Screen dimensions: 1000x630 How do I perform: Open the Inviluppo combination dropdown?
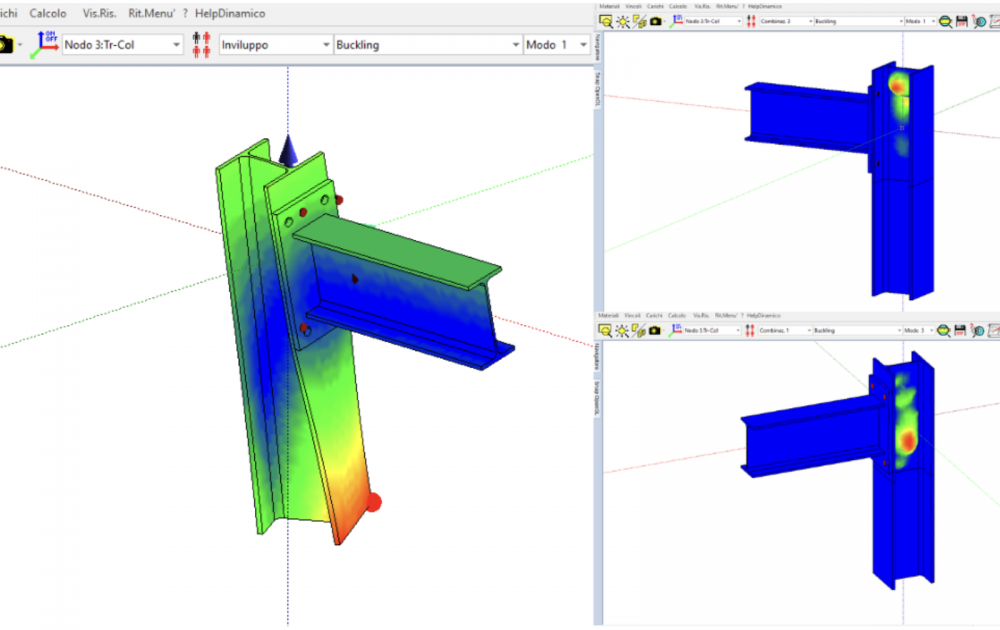coord(326,45)
